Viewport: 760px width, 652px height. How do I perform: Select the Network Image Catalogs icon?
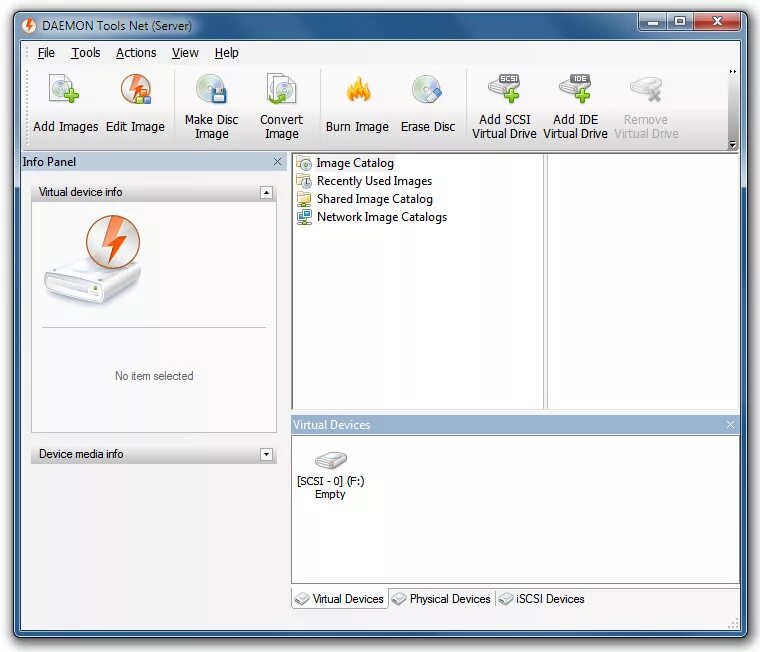click(x=304, y=217)
